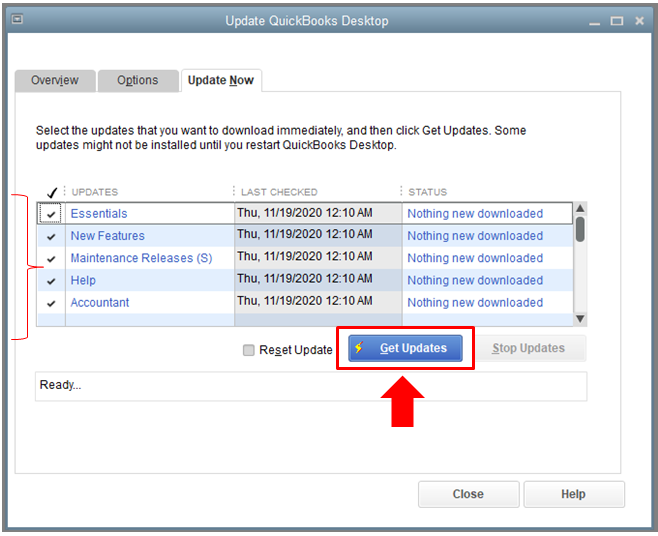
Task: Click Help row 'Nothing new downloaded' status
Action: coord(475,280)
